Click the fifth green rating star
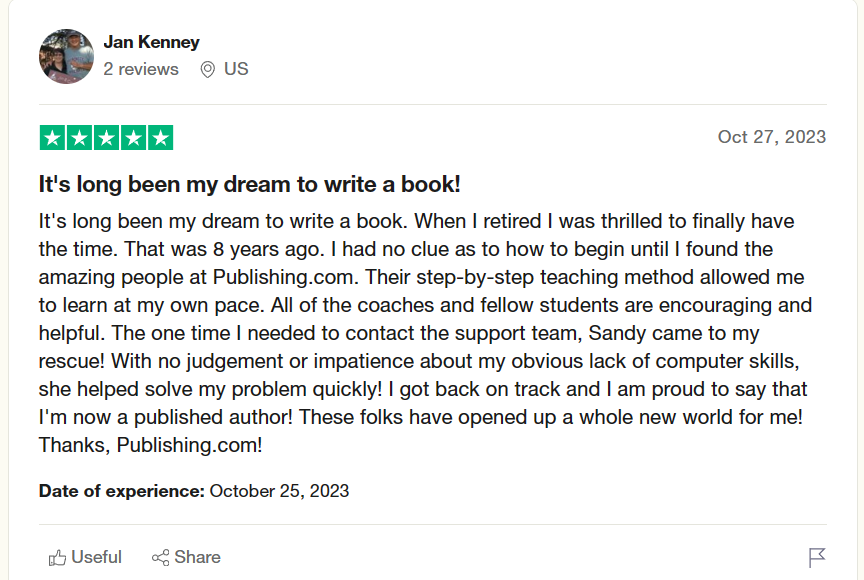The image size is (864, 580). click(x=160, y=138)
